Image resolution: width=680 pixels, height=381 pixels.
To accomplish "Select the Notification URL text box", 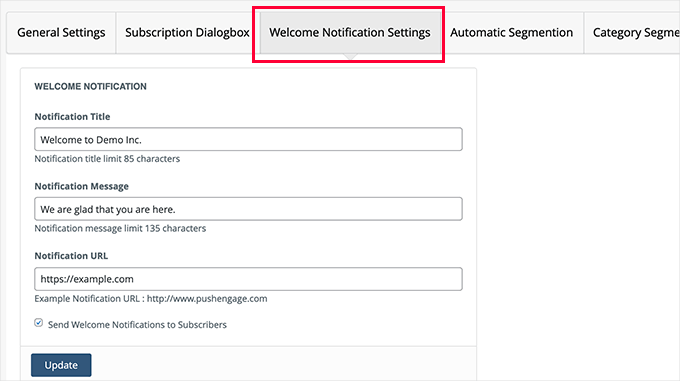I will pos(248,279).
